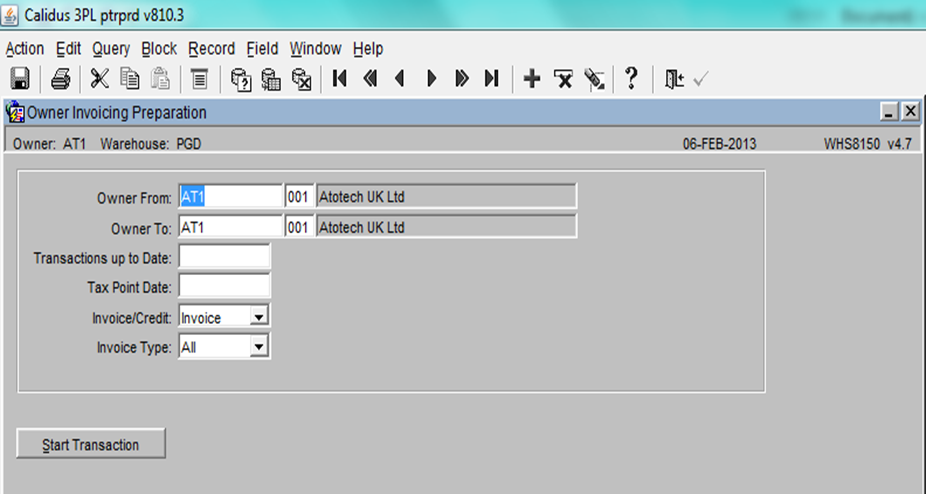Image resolution: width=926 pixels, height=494 pixels.
Task: Click the Java icon in title bar
Action: click(9, 15)
